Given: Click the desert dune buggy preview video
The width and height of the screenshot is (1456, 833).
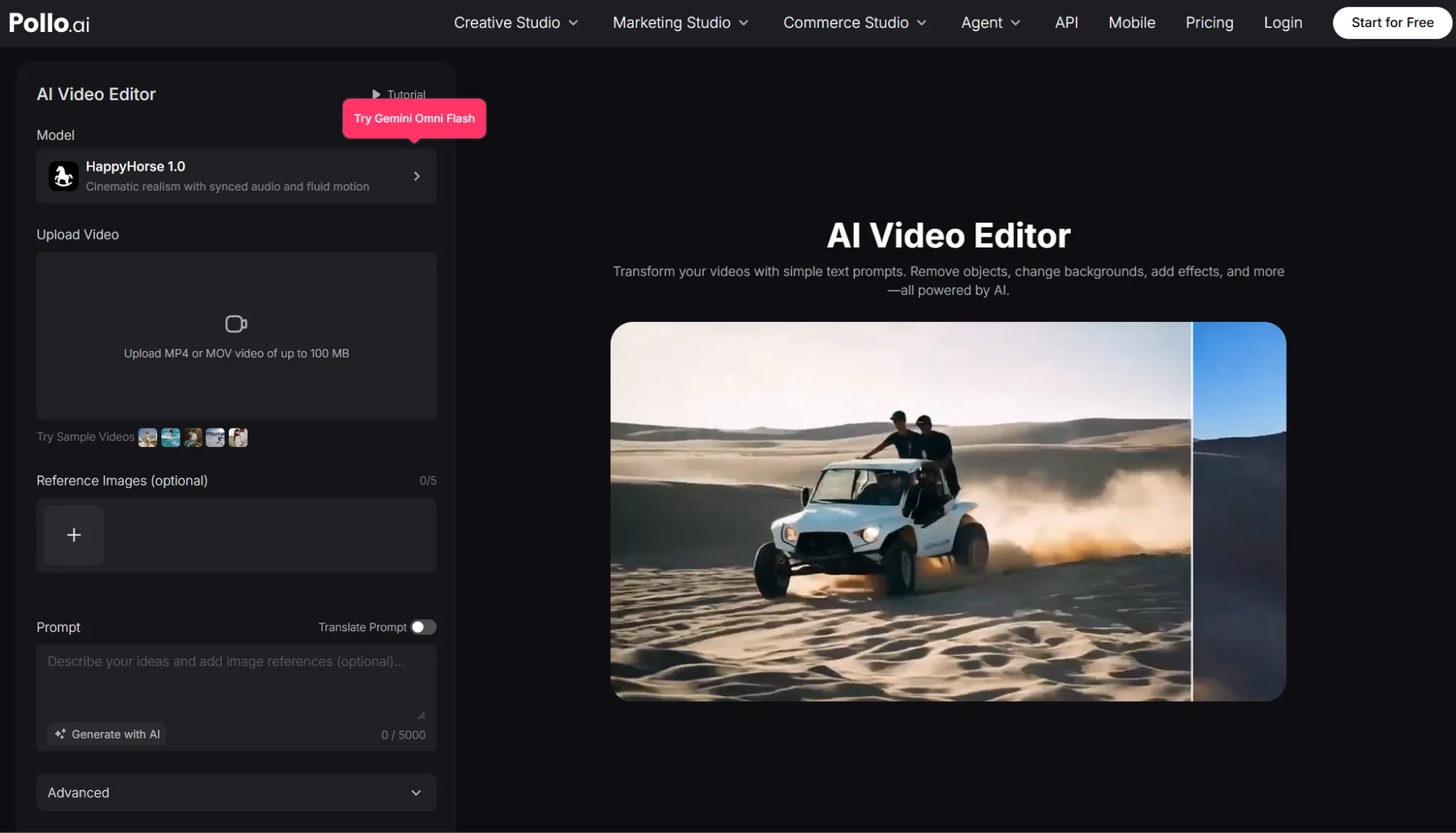Looking at the screenshot, I should (948, 512).
